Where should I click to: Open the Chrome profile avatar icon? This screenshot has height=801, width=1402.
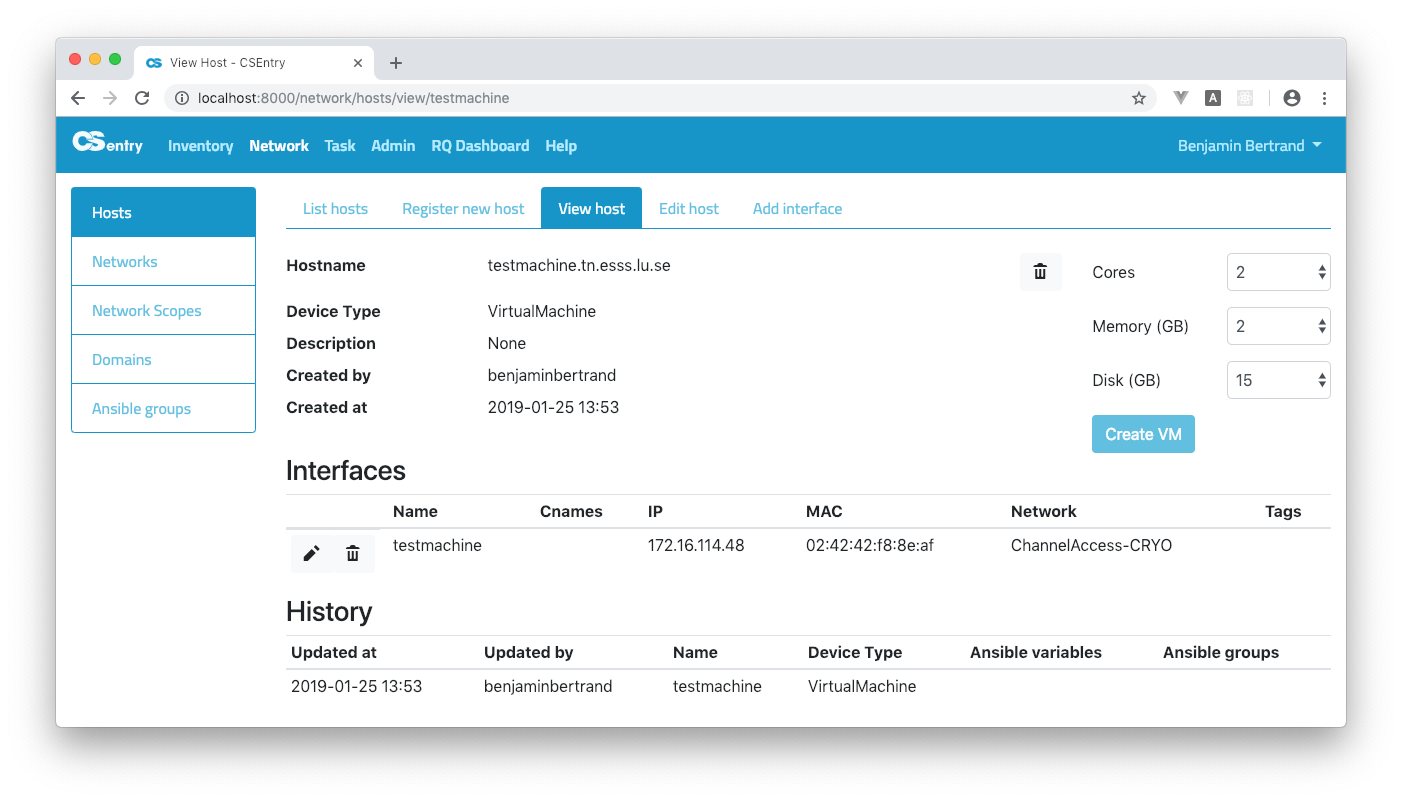(x=1291, y=98)
